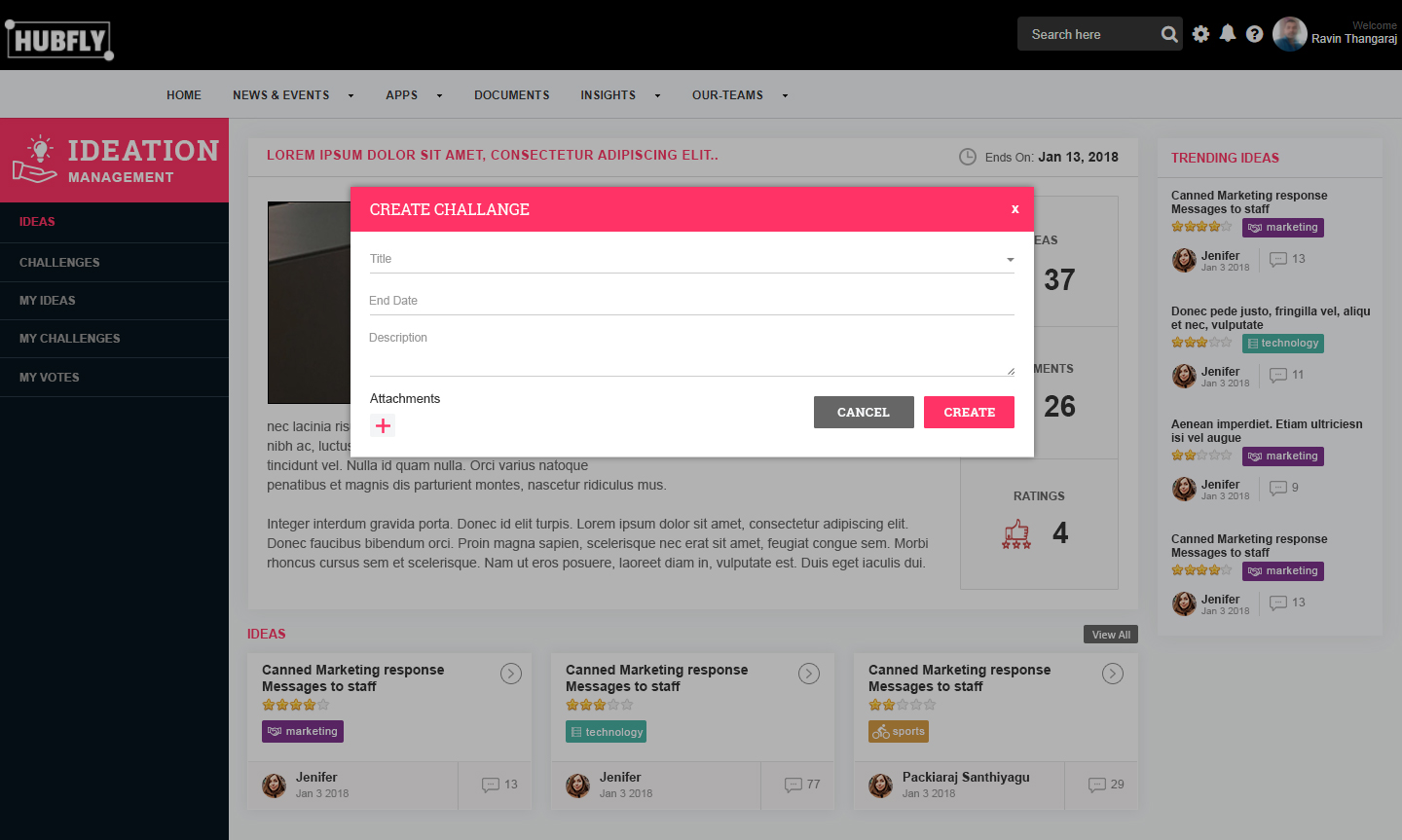Click the clock icon beside Ends On
Image resolution: width=1402 pixels, height=840 pixels.
(968, 157)
